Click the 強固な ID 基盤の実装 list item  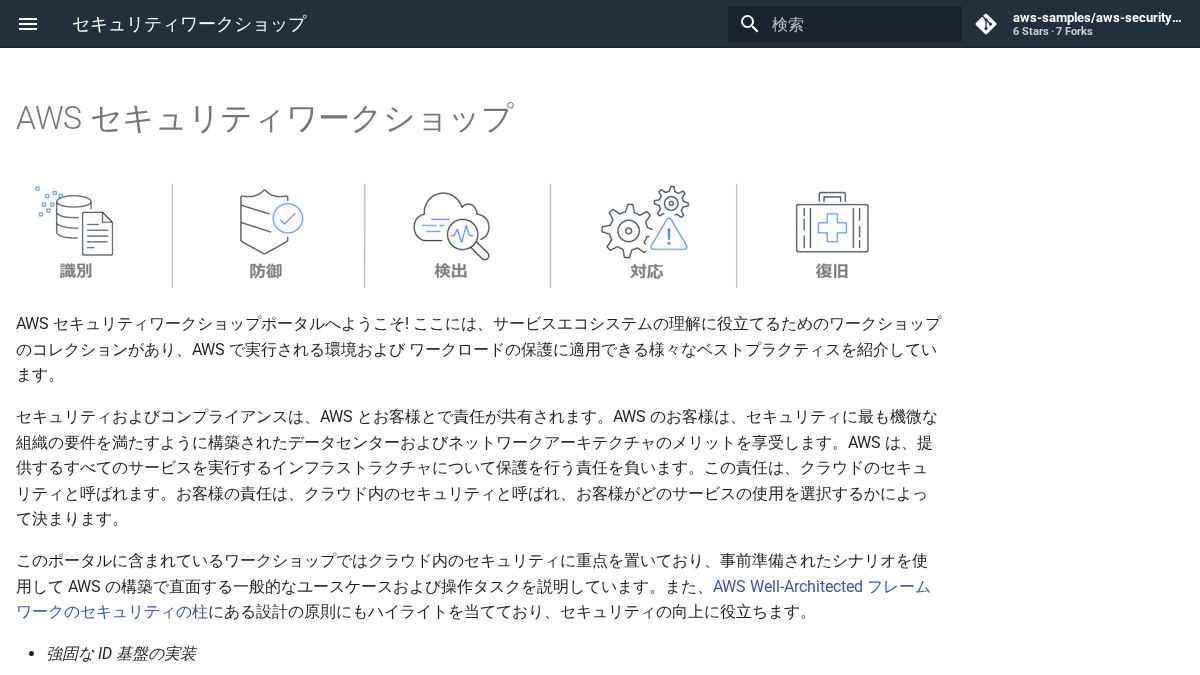click(121, 654)
